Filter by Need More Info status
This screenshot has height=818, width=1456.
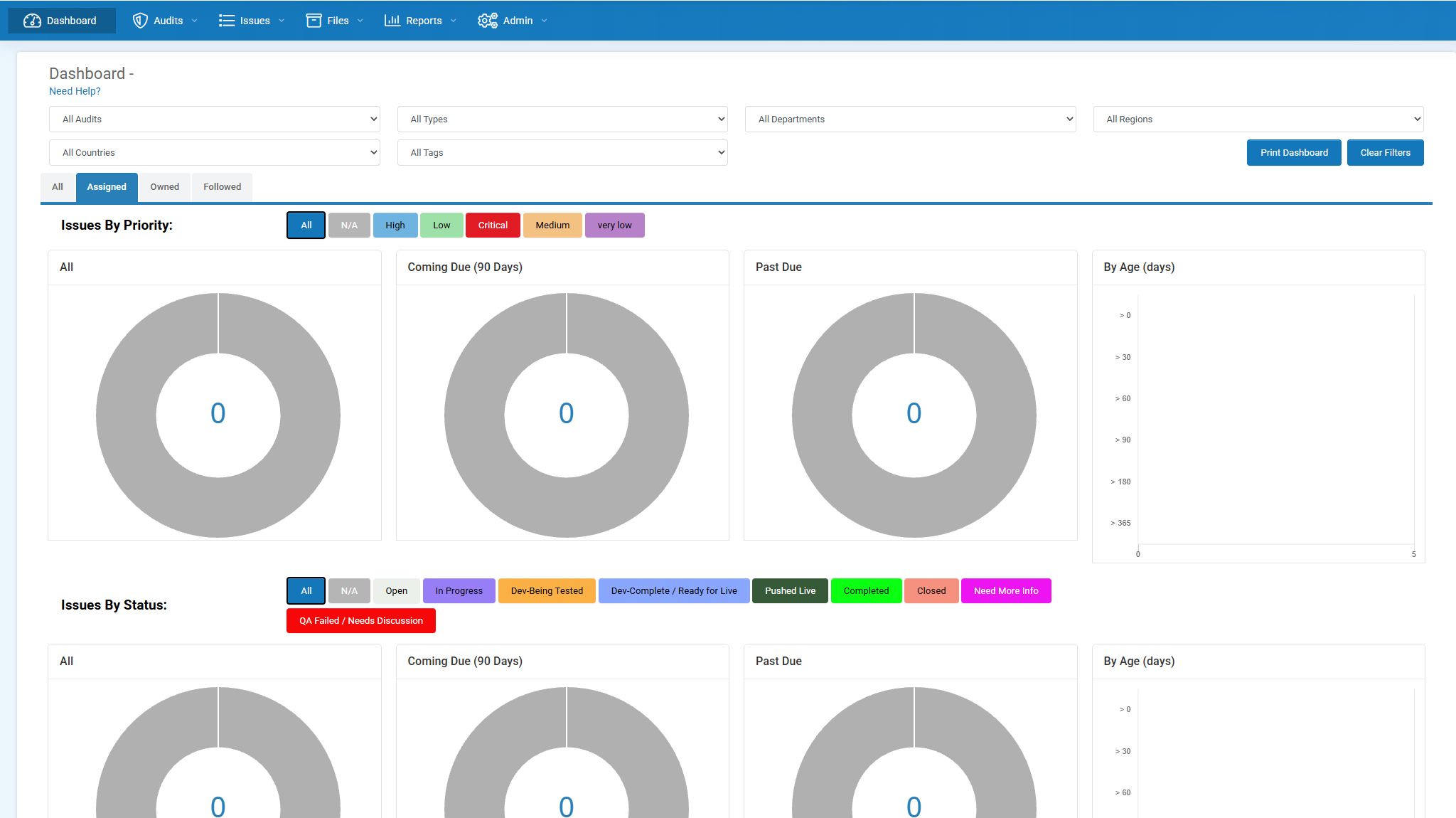[1006, 591]
